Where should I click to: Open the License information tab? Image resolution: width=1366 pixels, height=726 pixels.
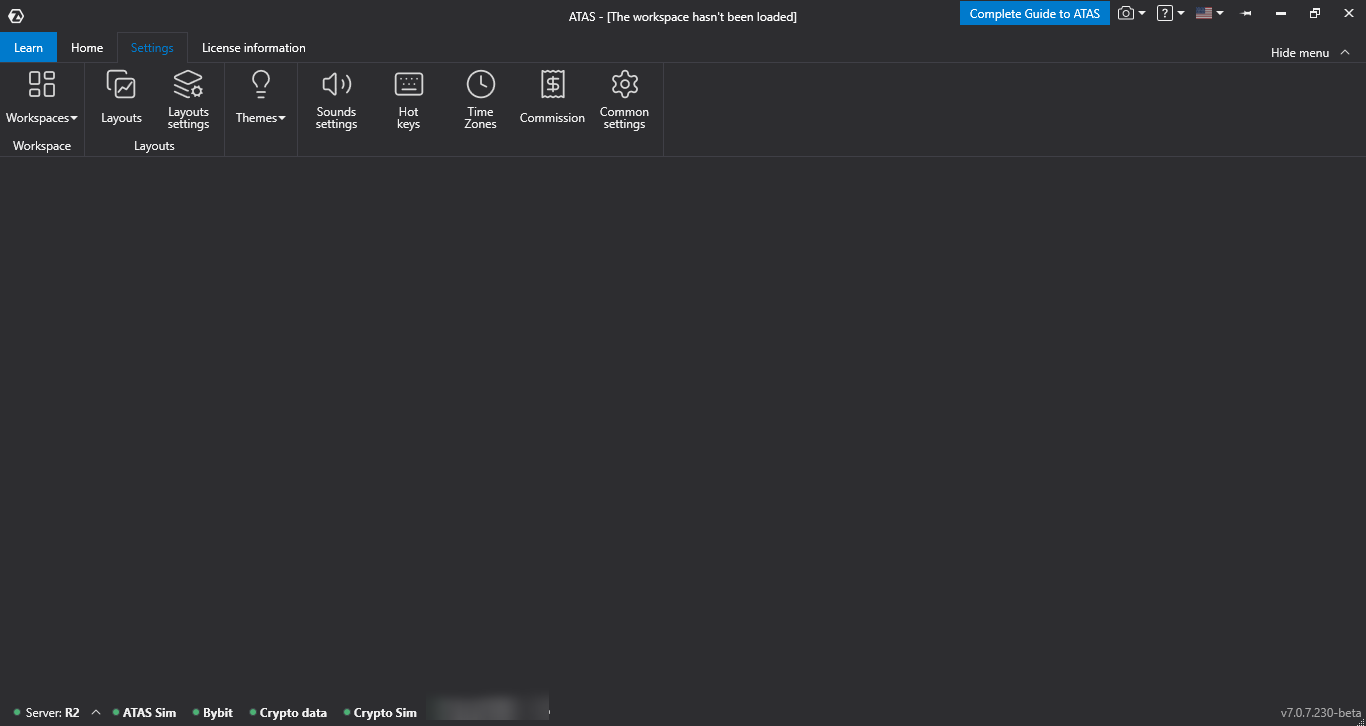point(254,47)
